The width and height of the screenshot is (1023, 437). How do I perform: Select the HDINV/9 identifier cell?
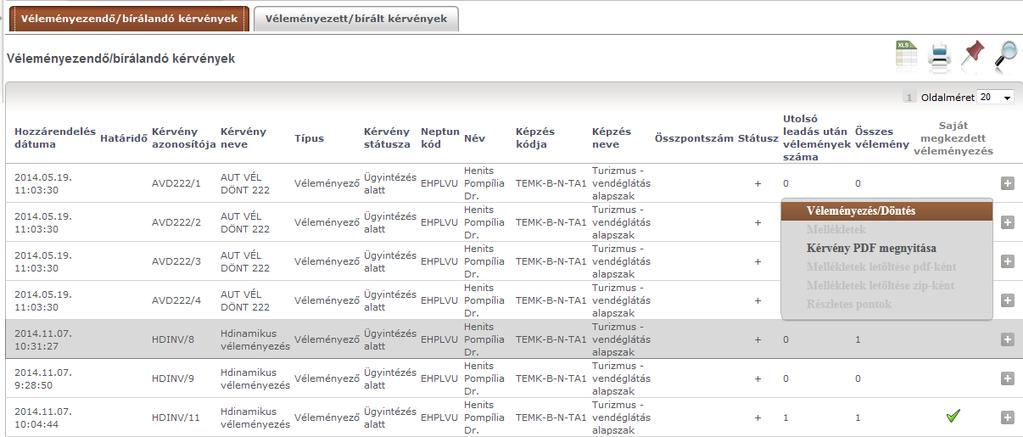pyautogui.click(x=173, y=378)
